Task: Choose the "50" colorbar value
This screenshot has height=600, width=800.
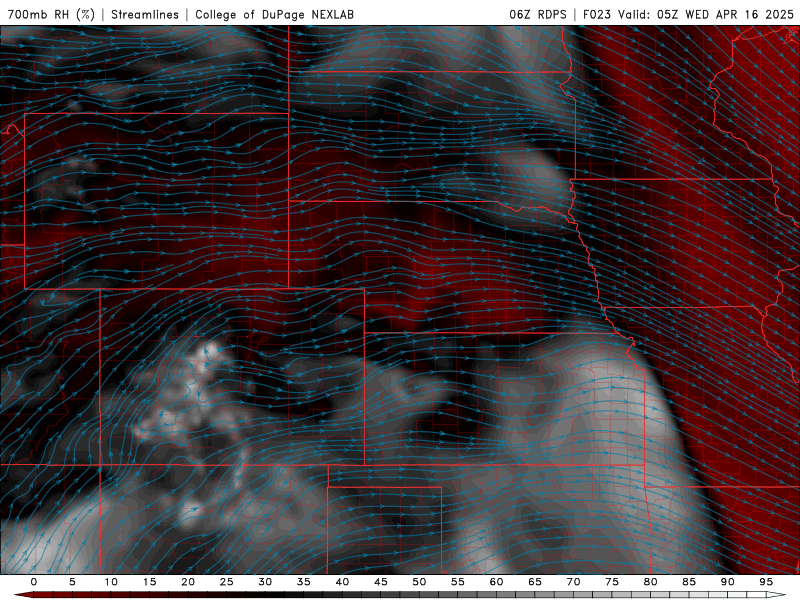Action: [x=419, y=582]
